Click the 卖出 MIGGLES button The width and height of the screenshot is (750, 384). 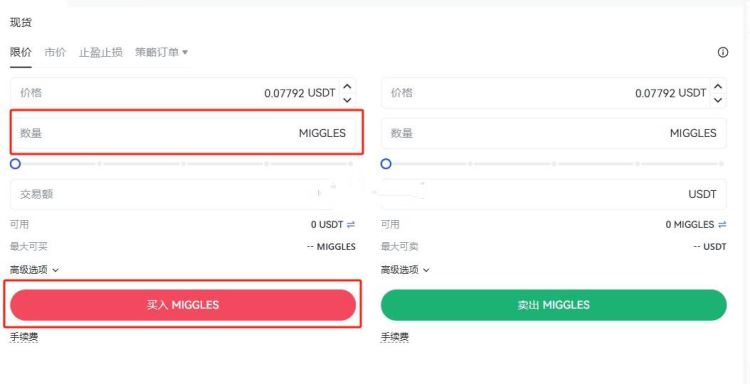click(x=554, y=305)
